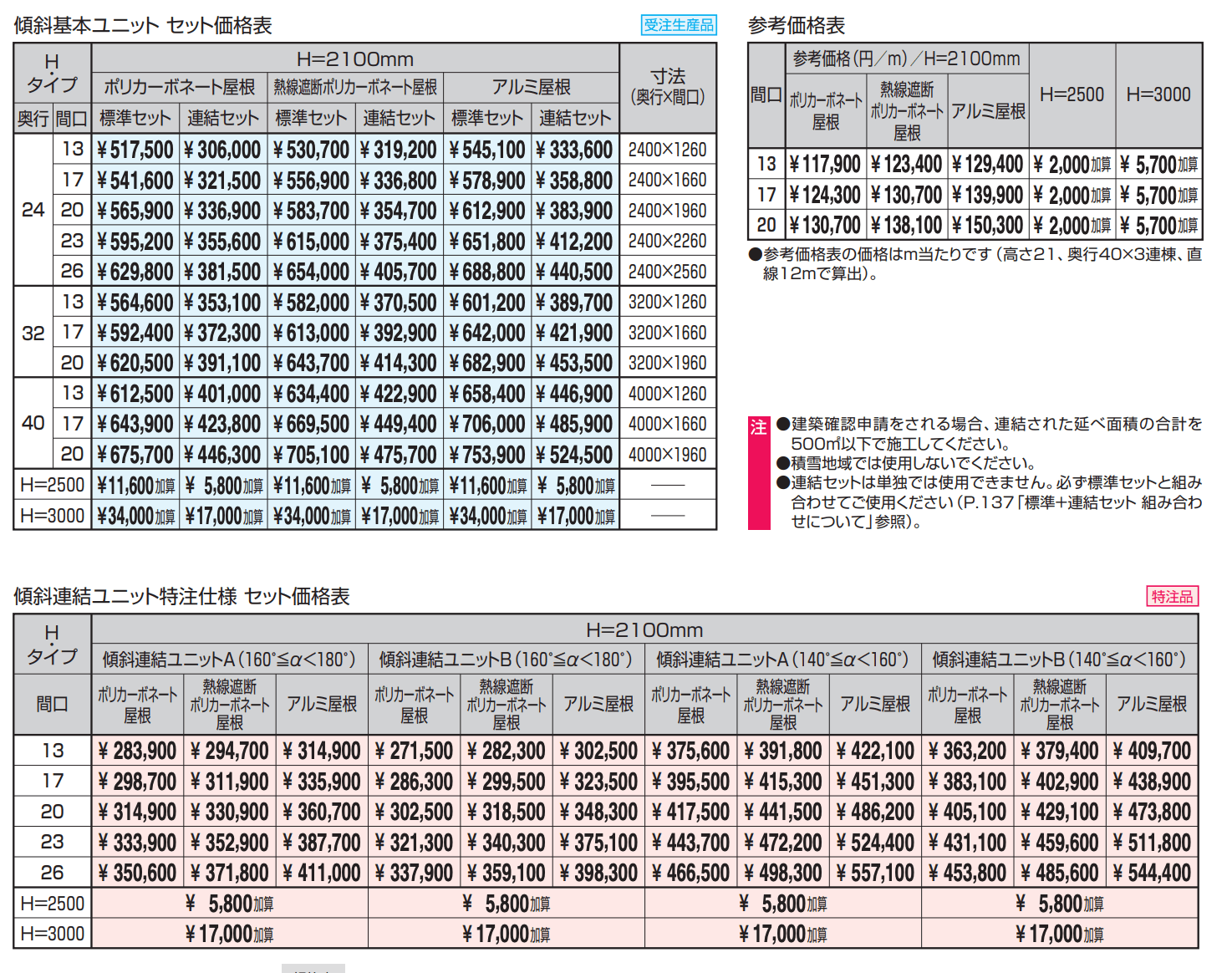Click the 熱線遮断ポリカーボネート屋根 header cell
The height and width of the screenshot is (973, 1232).
coord(353,88)
